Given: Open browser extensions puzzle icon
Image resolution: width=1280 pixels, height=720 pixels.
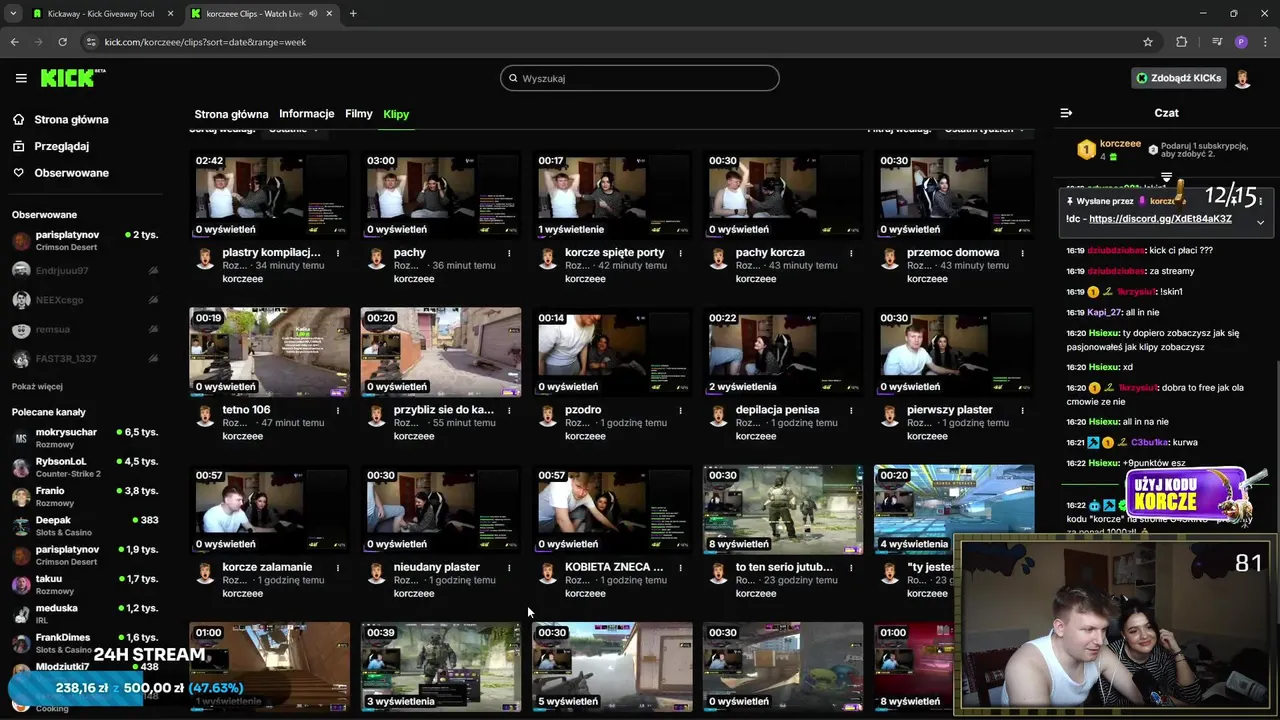Looking at the screenshot, I should 1181,42.
